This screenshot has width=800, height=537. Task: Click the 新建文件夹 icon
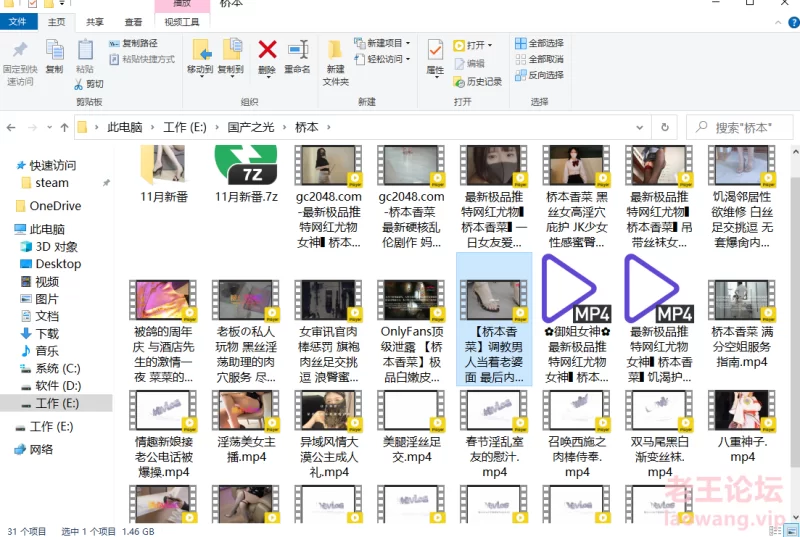335,50
